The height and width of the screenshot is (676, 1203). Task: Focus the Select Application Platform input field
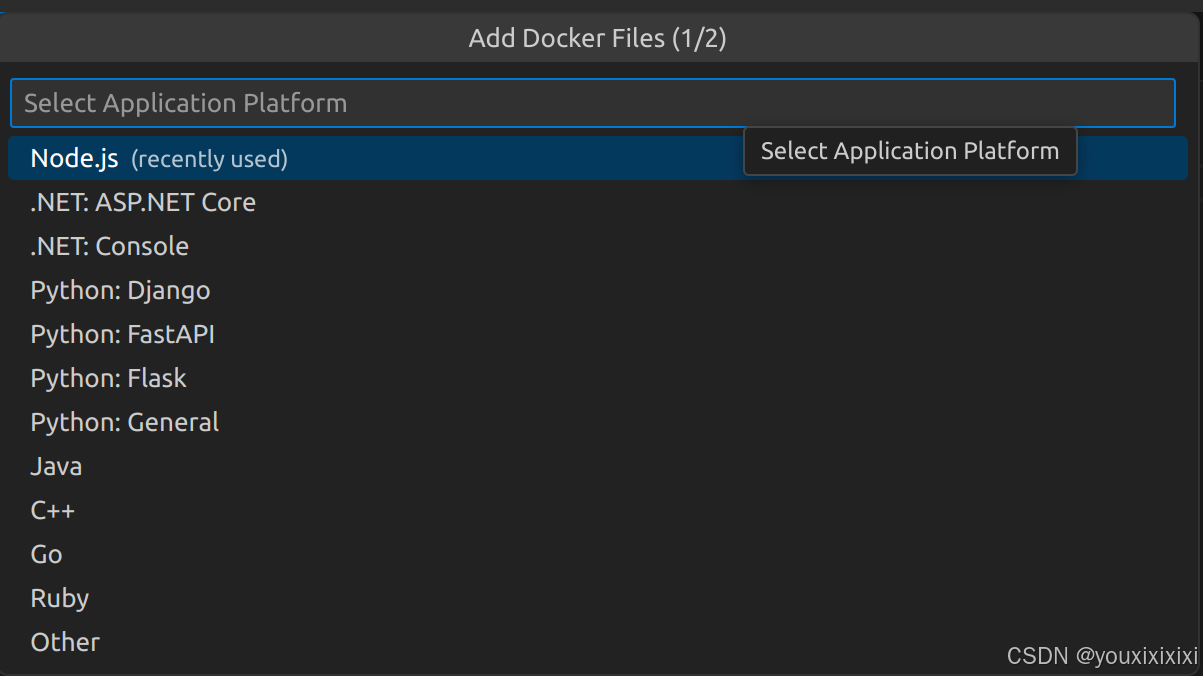click(x=592, y=103)
